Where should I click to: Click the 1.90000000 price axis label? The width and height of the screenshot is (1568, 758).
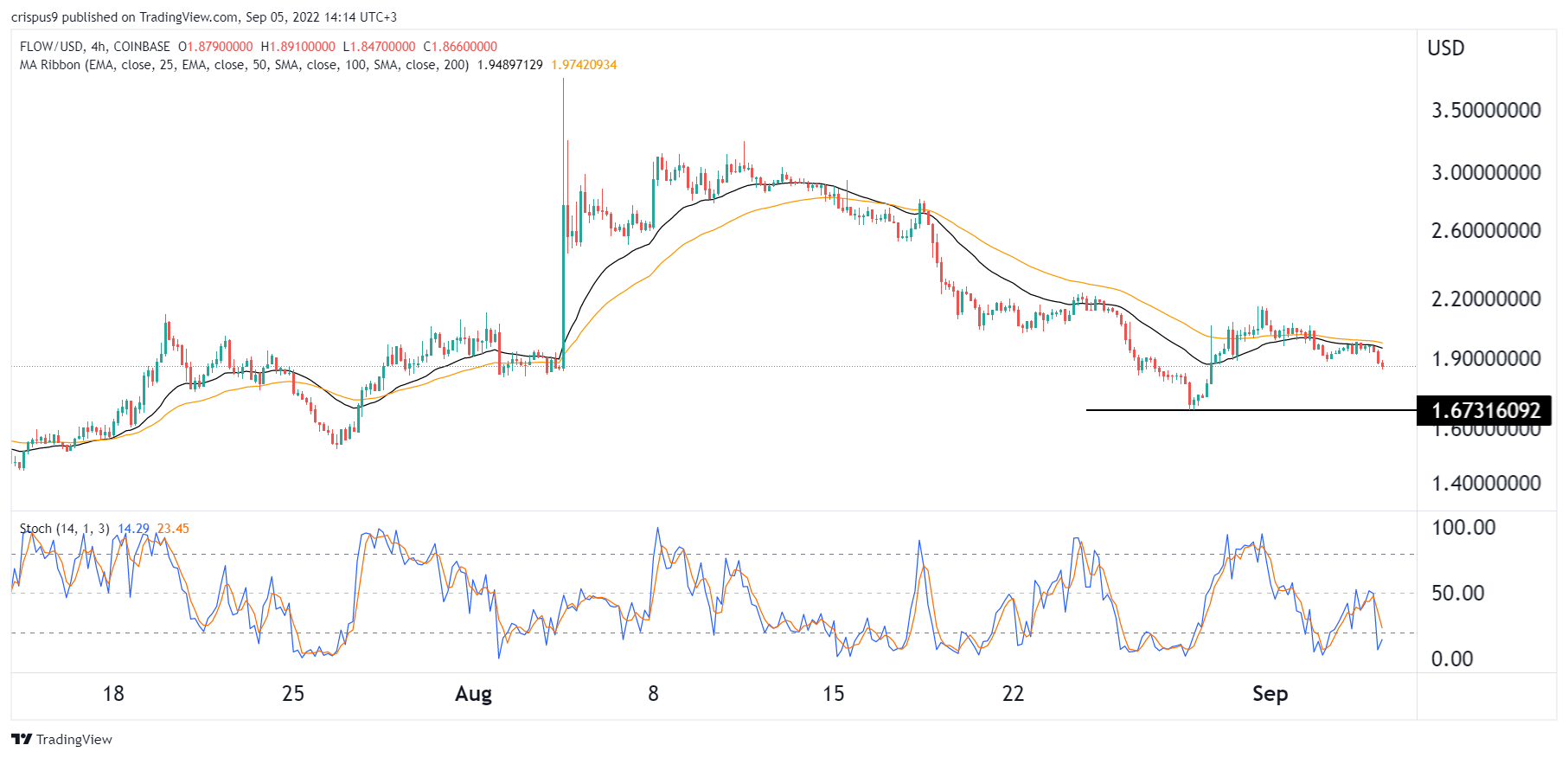tap(1486, 359)
